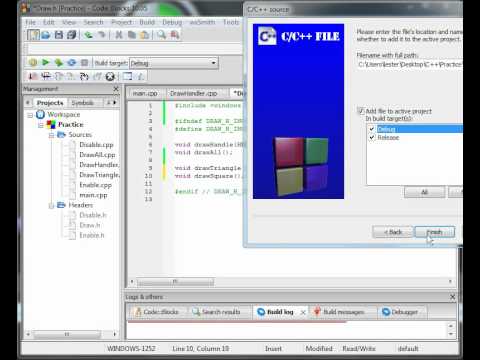The image size is (480, 360).
Task: Click the blue Rebuild icon
Action: [72, 62]
